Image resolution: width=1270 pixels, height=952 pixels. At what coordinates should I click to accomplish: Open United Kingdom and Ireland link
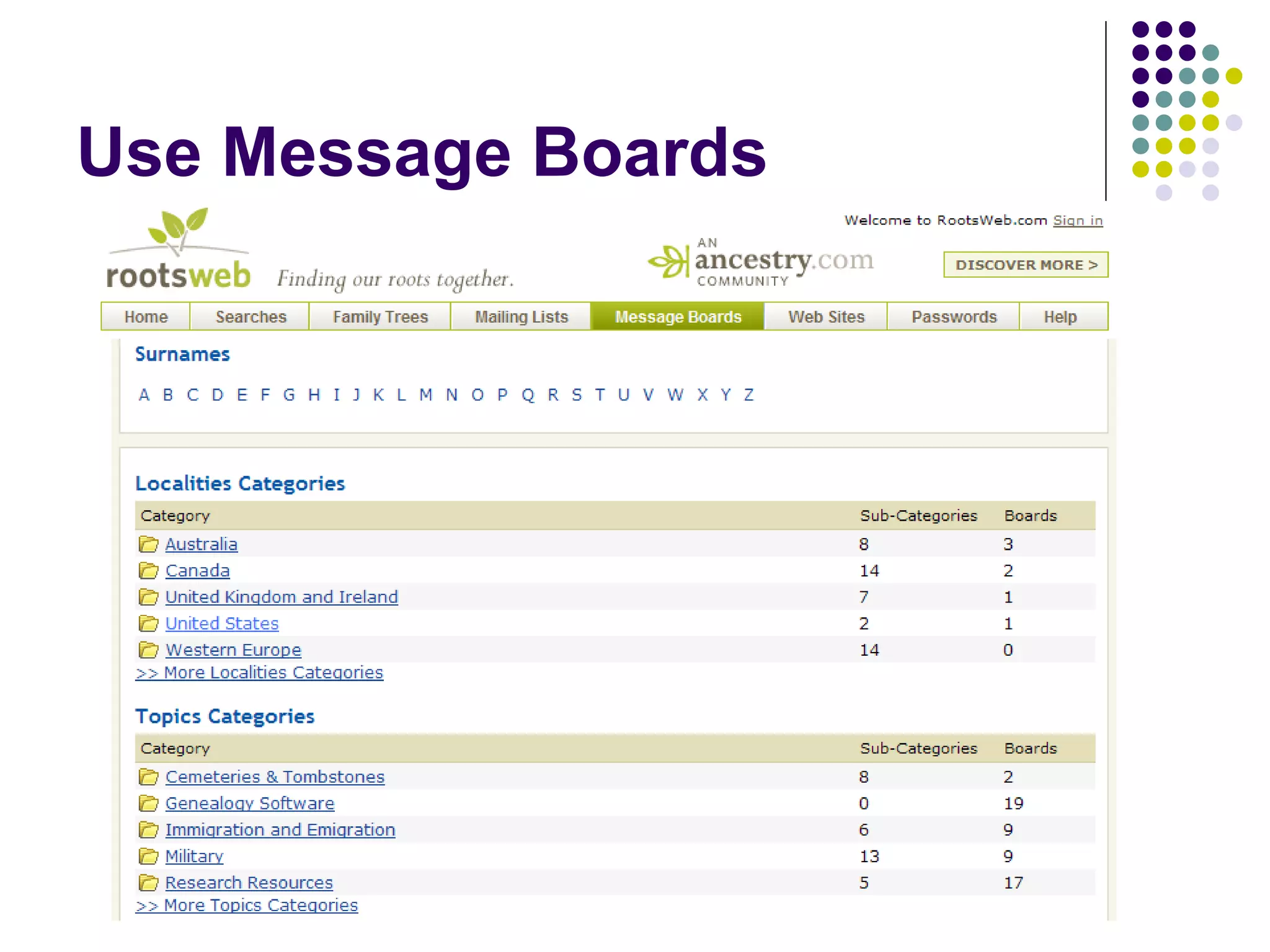[282, 597]
